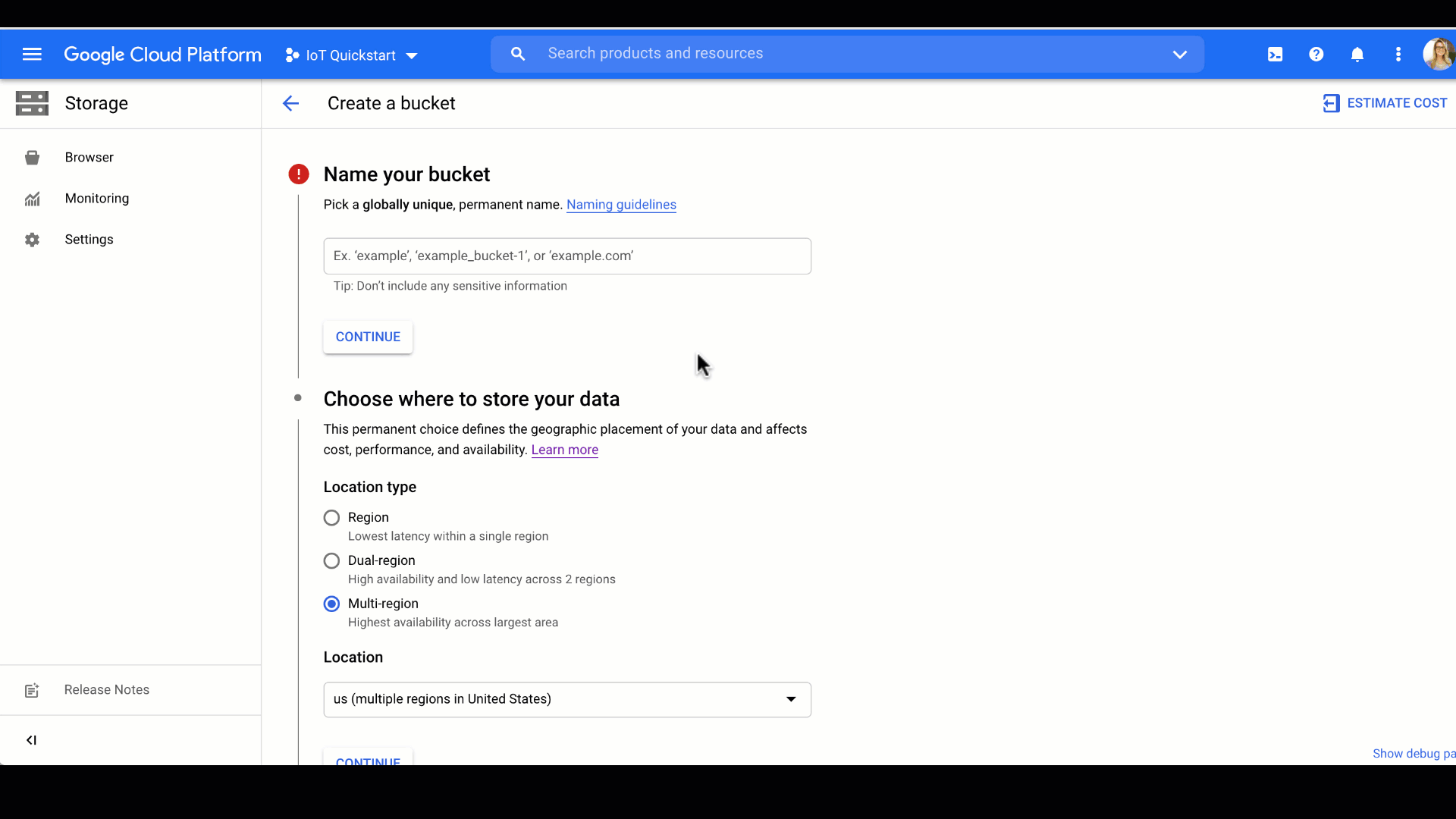Screen dimensions: 1456x819
Task: Go back using the left arrow
Action: (290, 104)
